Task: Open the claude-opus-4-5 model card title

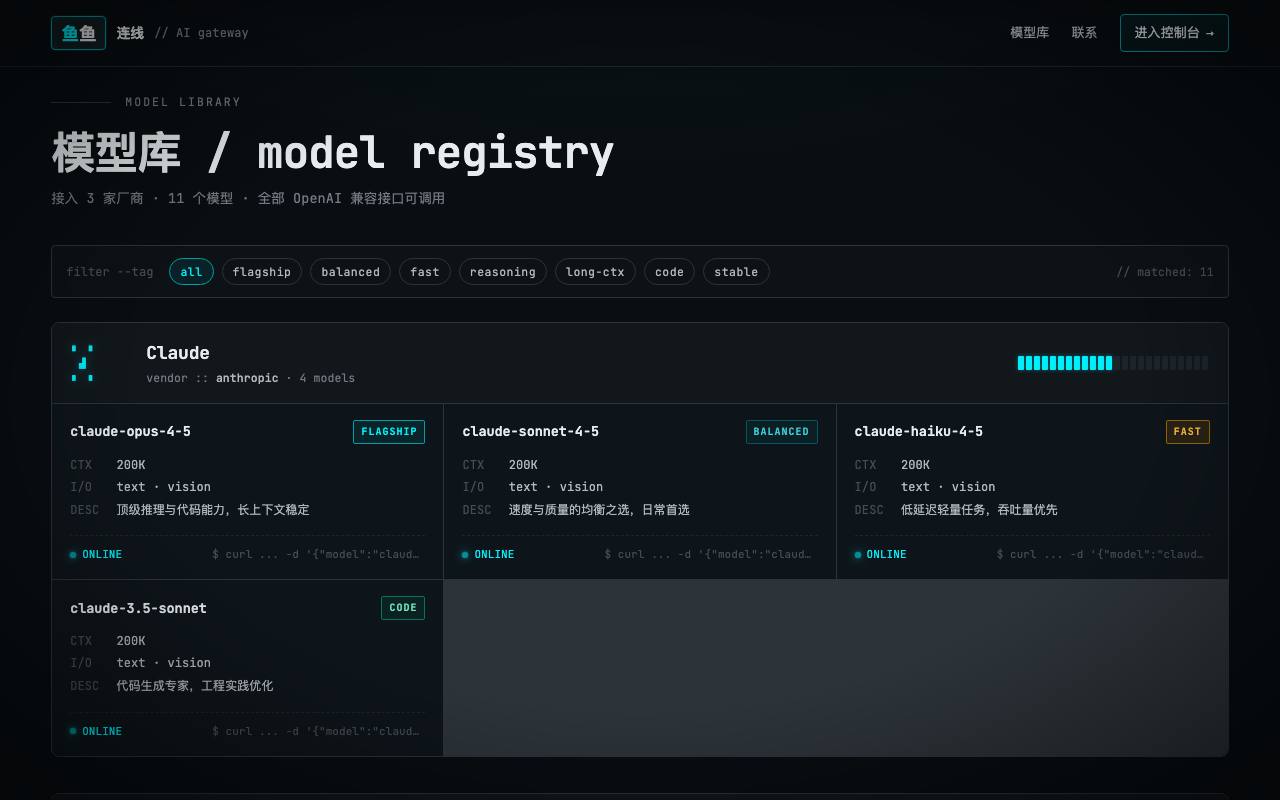Action: 130,431
